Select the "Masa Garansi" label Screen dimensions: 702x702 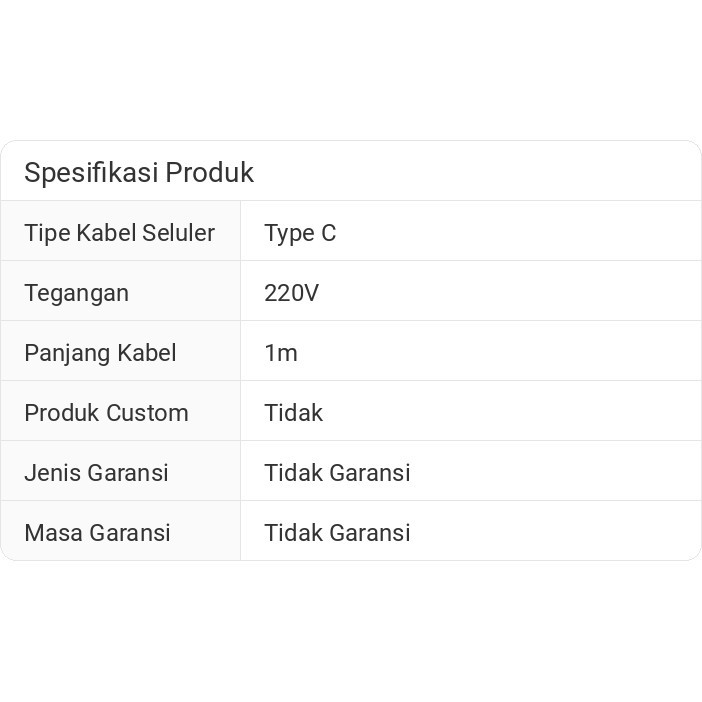click(97, 533)
